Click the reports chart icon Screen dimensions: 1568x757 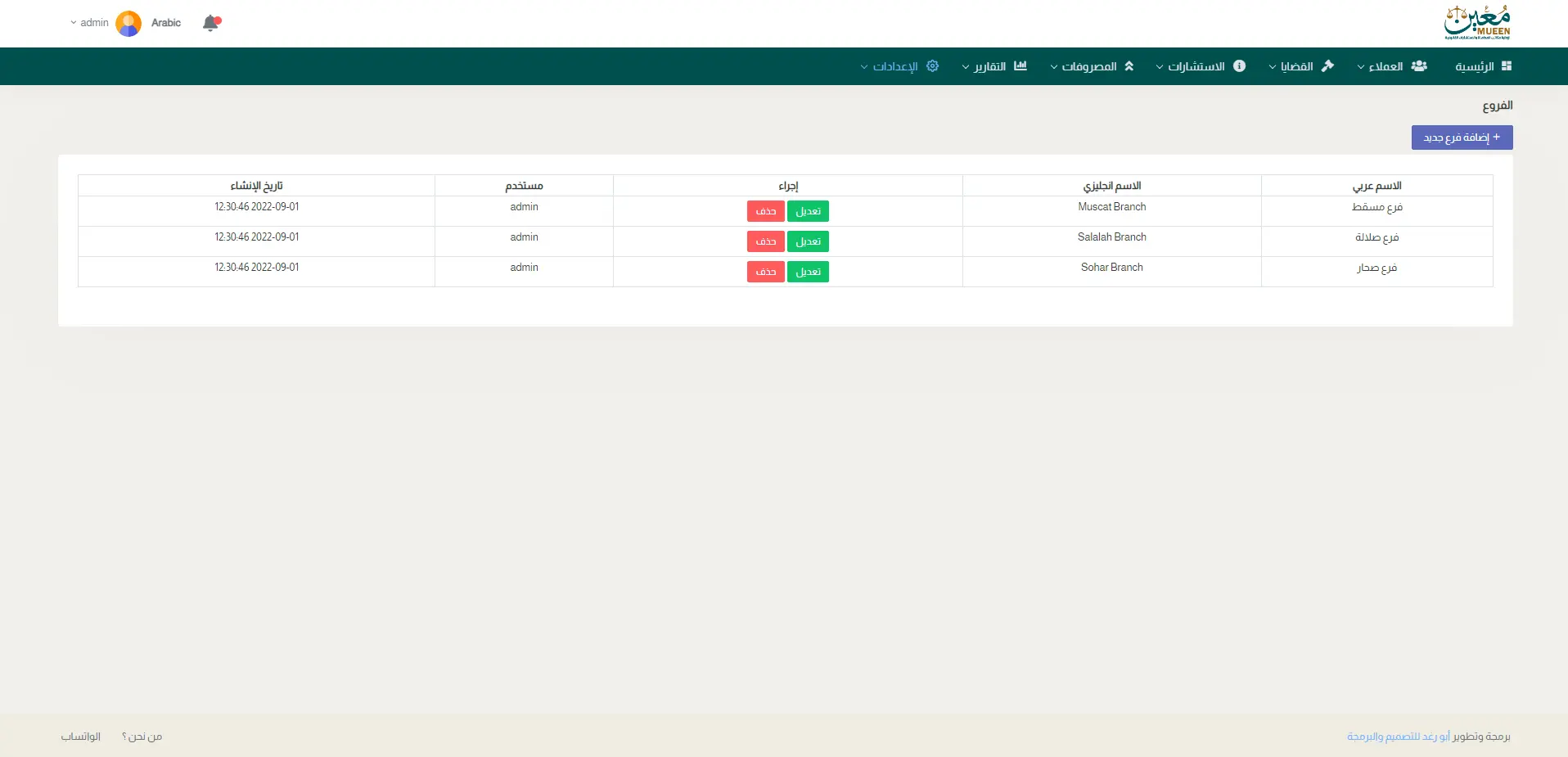(x=1020, y=66)
